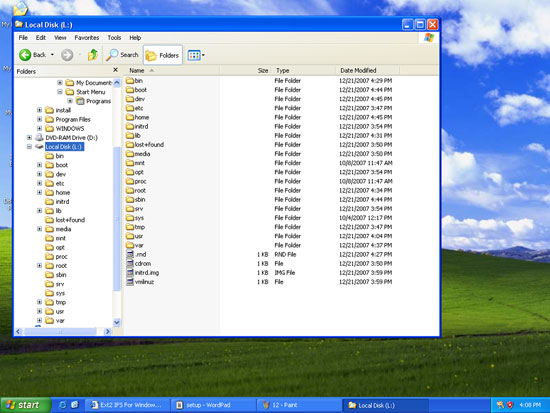Collapse the Local Disk (L:) tree node

(29, 147)
